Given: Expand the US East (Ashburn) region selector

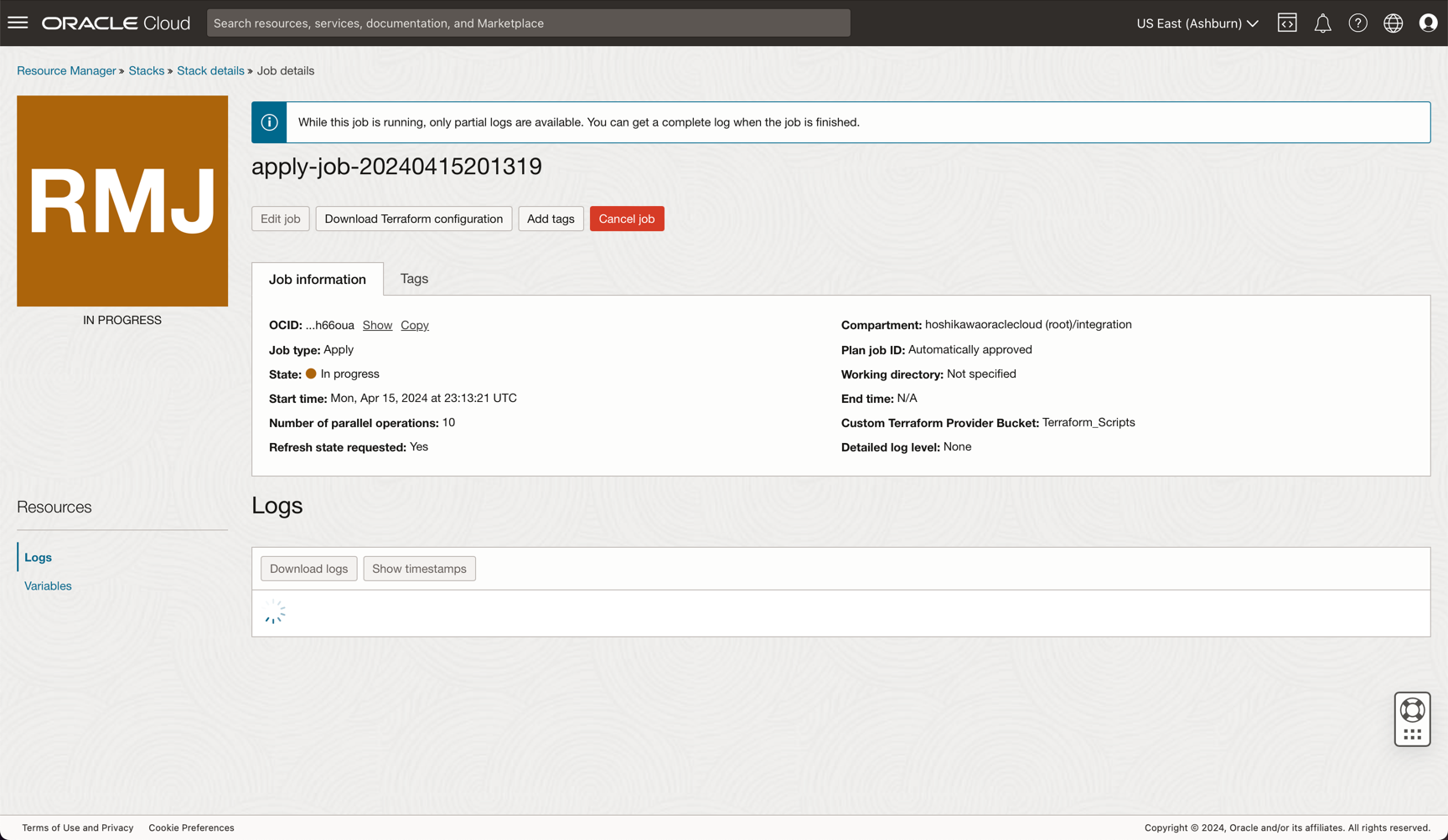Looking at the screenshot, I should coord(1197,23).
